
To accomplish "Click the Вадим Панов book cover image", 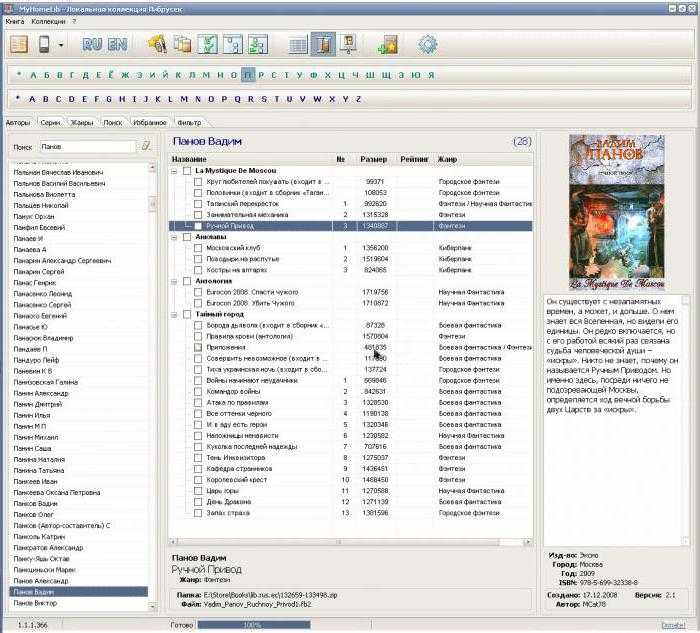I will pos(617,212).
